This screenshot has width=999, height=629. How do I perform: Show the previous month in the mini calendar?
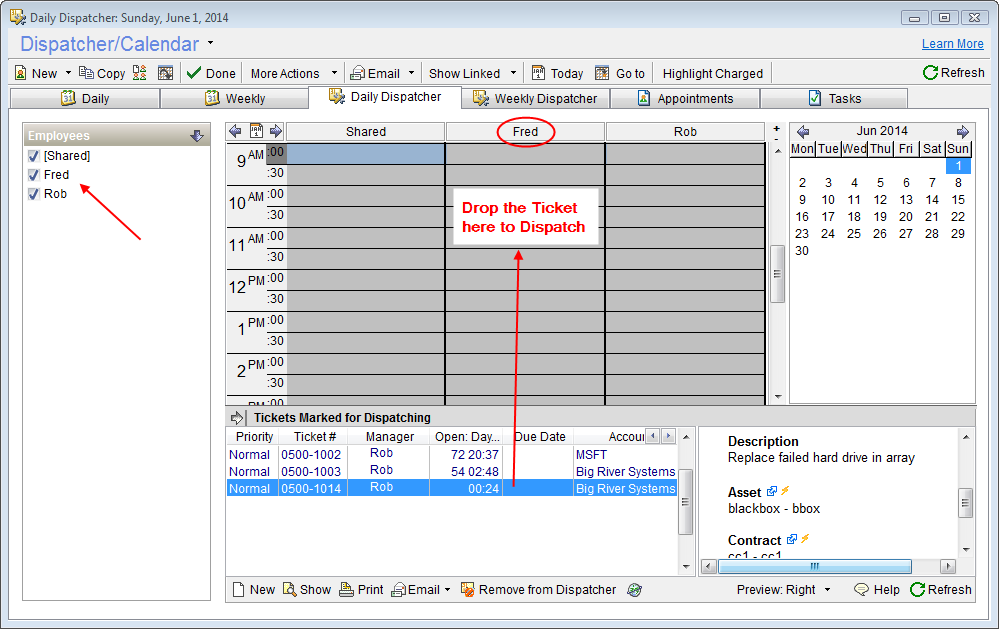click(x=803, y=131)
